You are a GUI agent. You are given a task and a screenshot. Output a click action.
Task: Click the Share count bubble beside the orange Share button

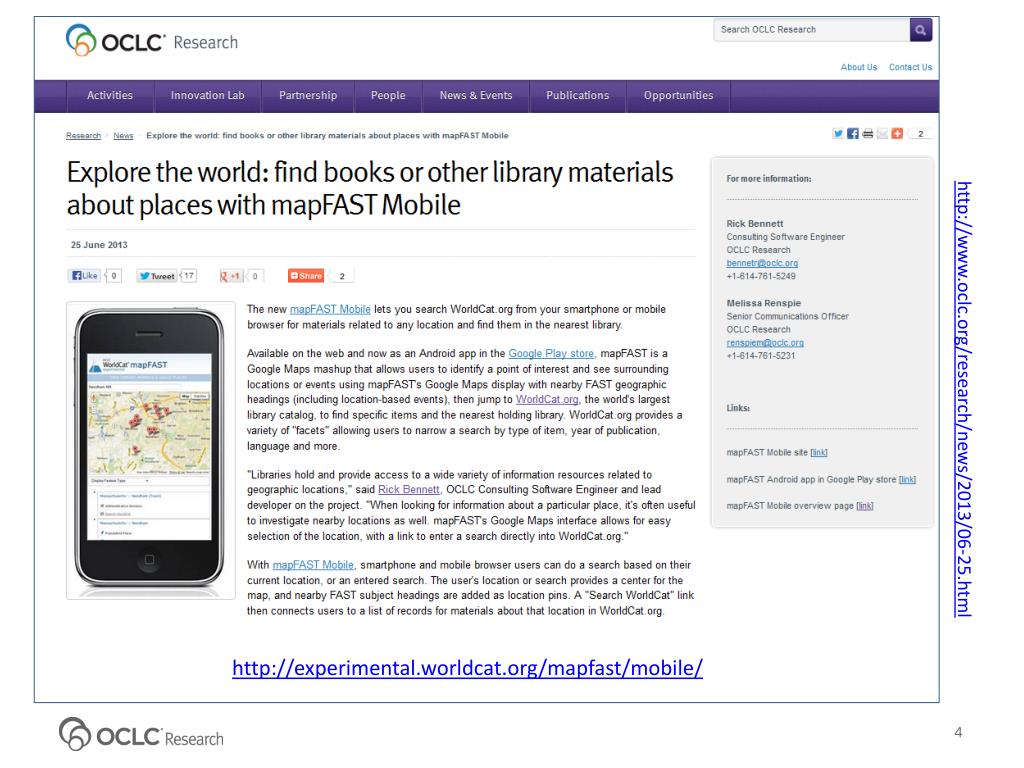[x=342, y=276]
